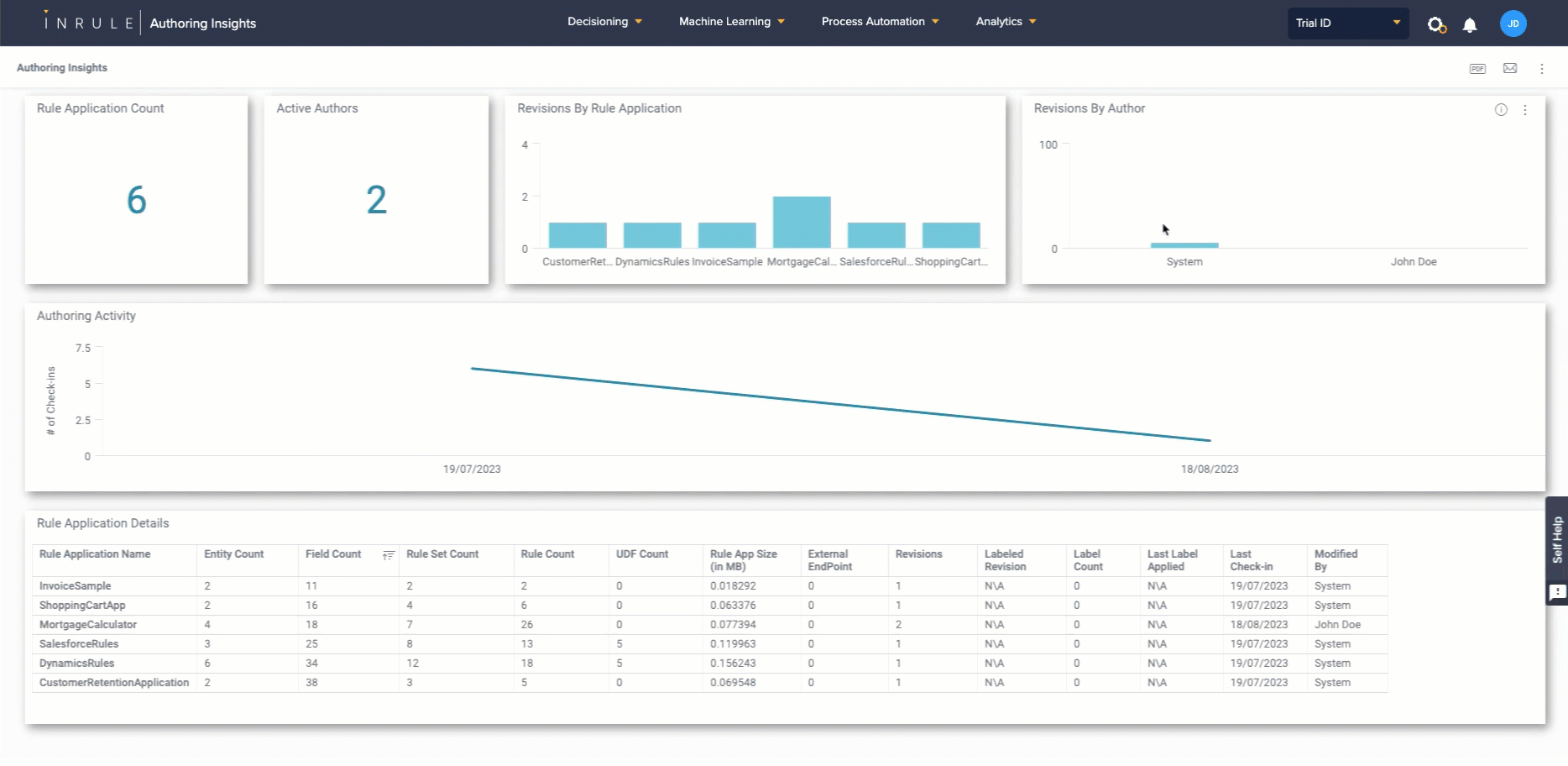The image size is (1568, 766).
Task: Open the Analytics menu
Action: pos(1006,22)
